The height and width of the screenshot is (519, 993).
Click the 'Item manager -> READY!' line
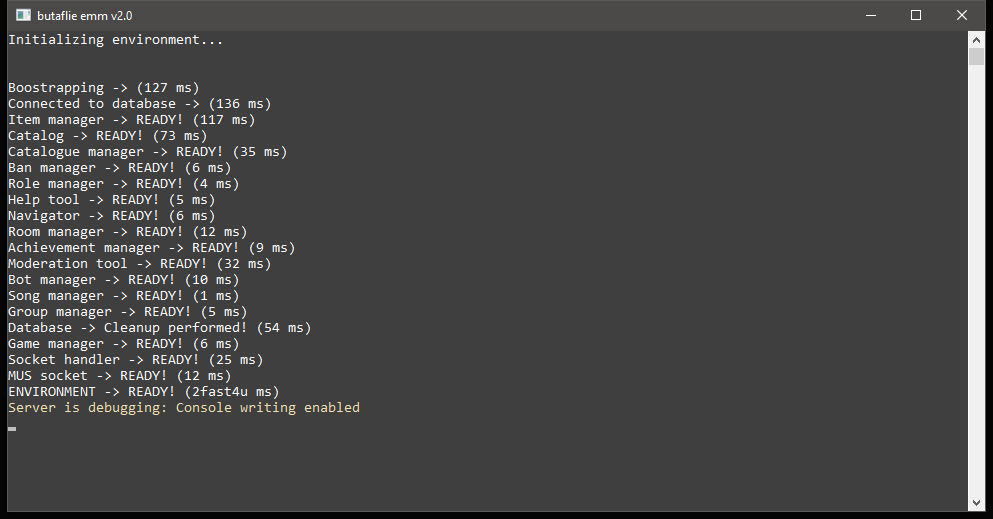[x=131, y=120]
